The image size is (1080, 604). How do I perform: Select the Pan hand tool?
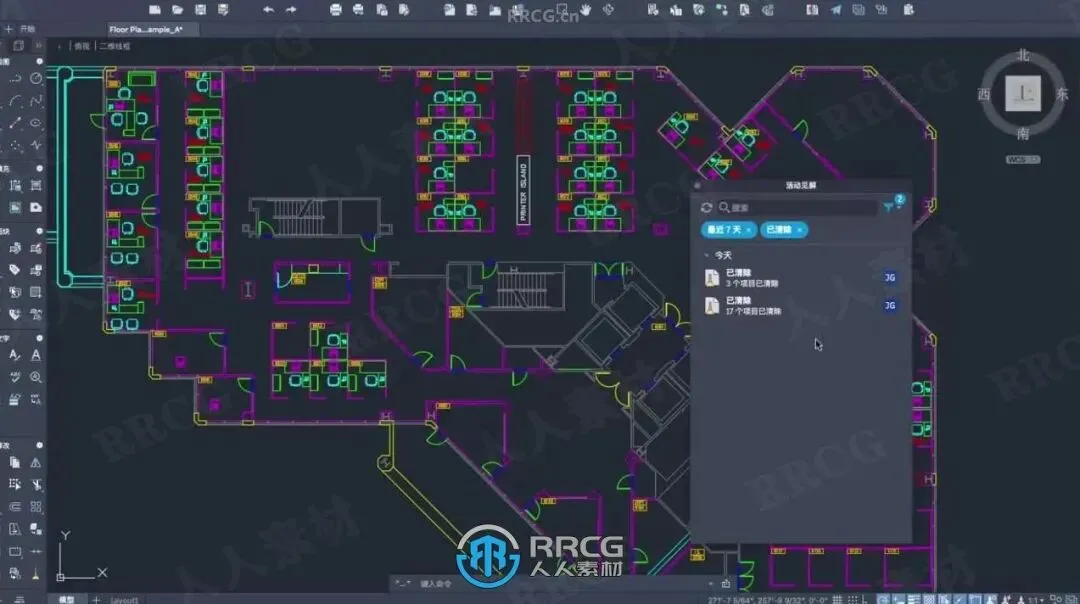tap(585, 10)
